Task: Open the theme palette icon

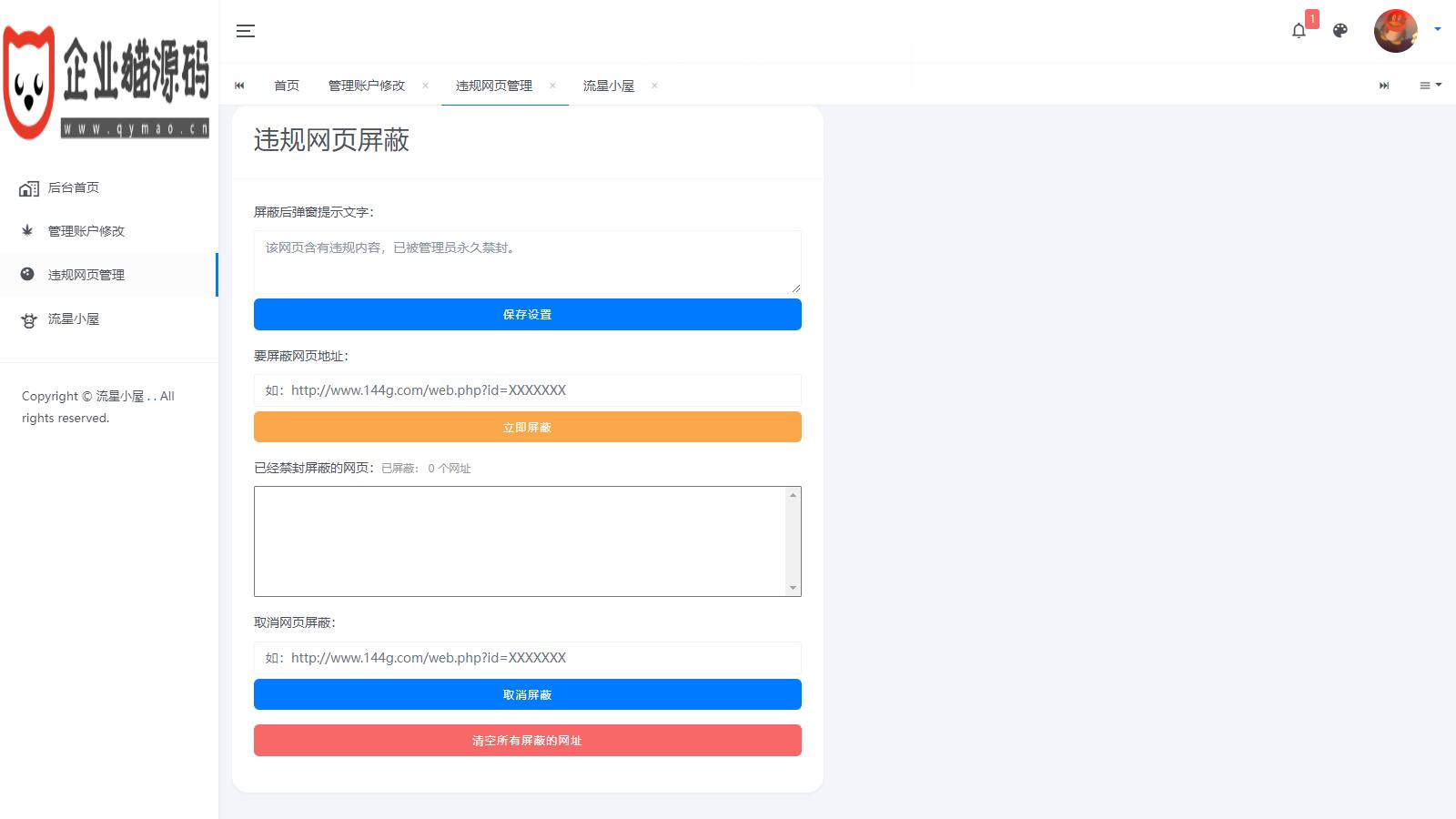Action: click(x=1340, y=31)
